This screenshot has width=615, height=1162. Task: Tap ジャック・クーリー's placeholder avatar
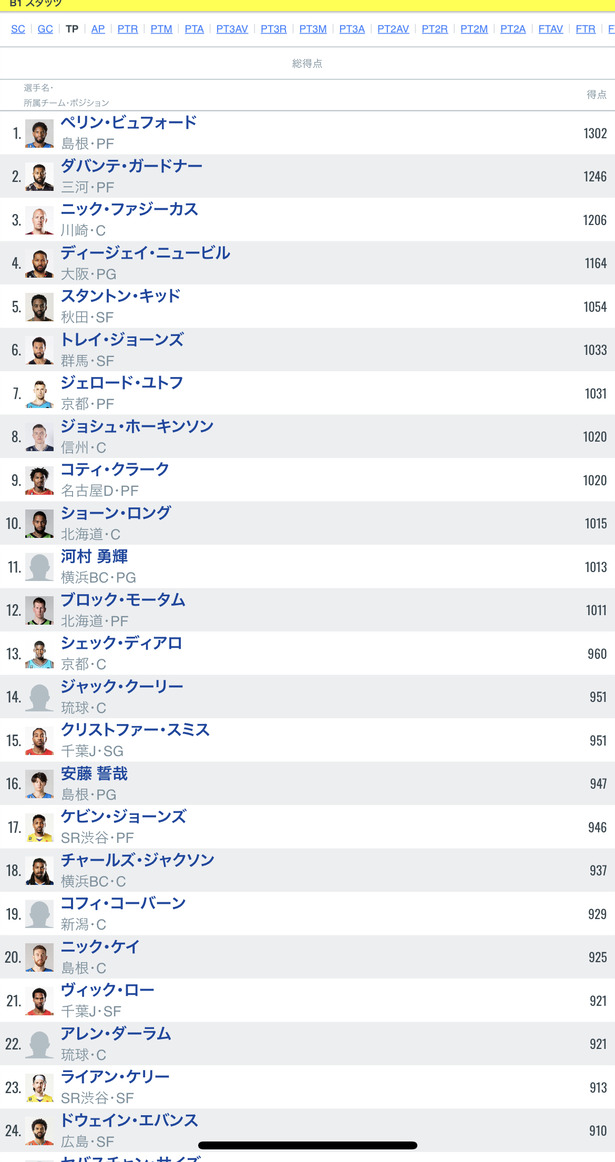39,697
